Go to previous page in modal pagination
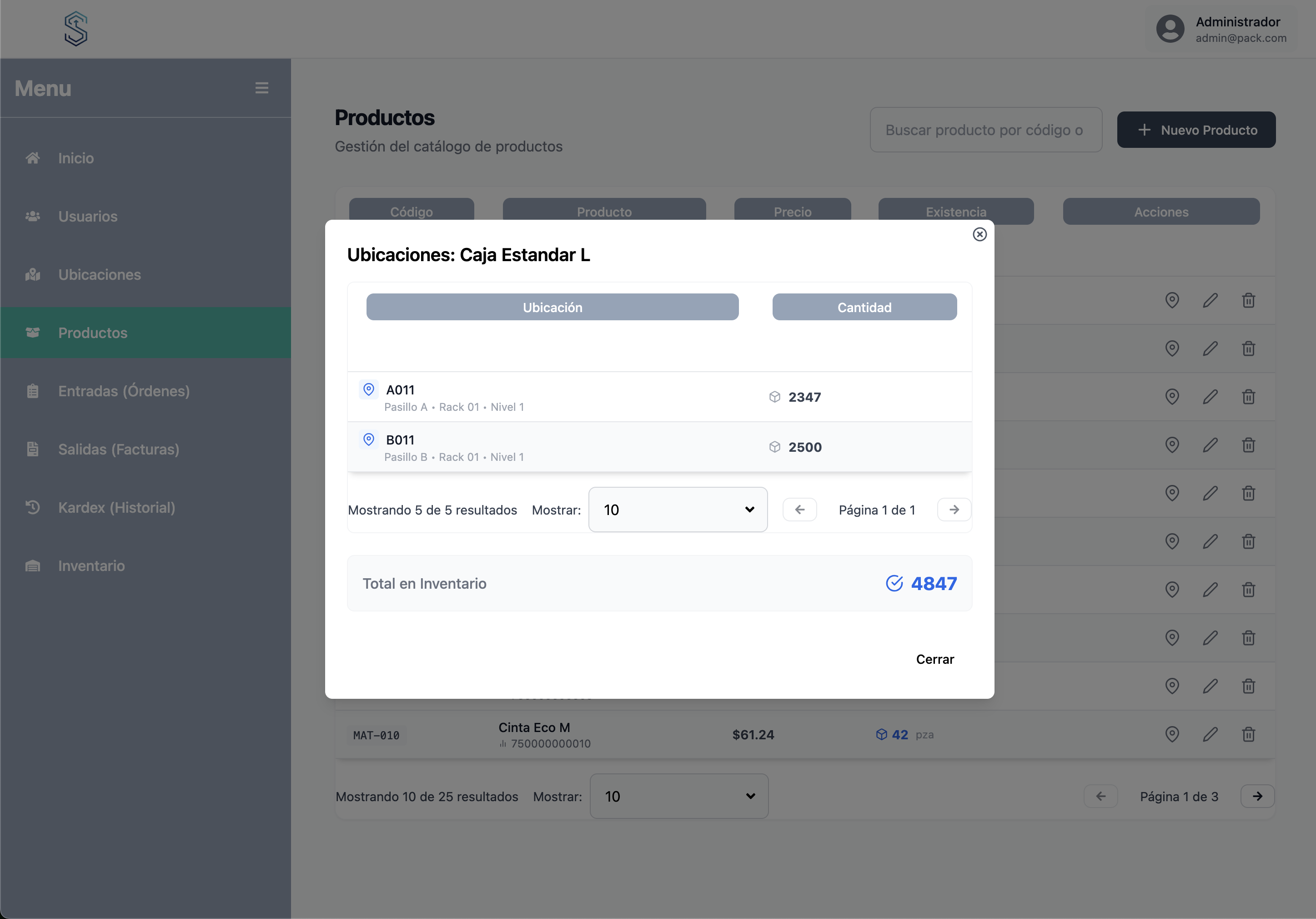Viewport: 1316px width, 919px height. [x=799, y=510]
